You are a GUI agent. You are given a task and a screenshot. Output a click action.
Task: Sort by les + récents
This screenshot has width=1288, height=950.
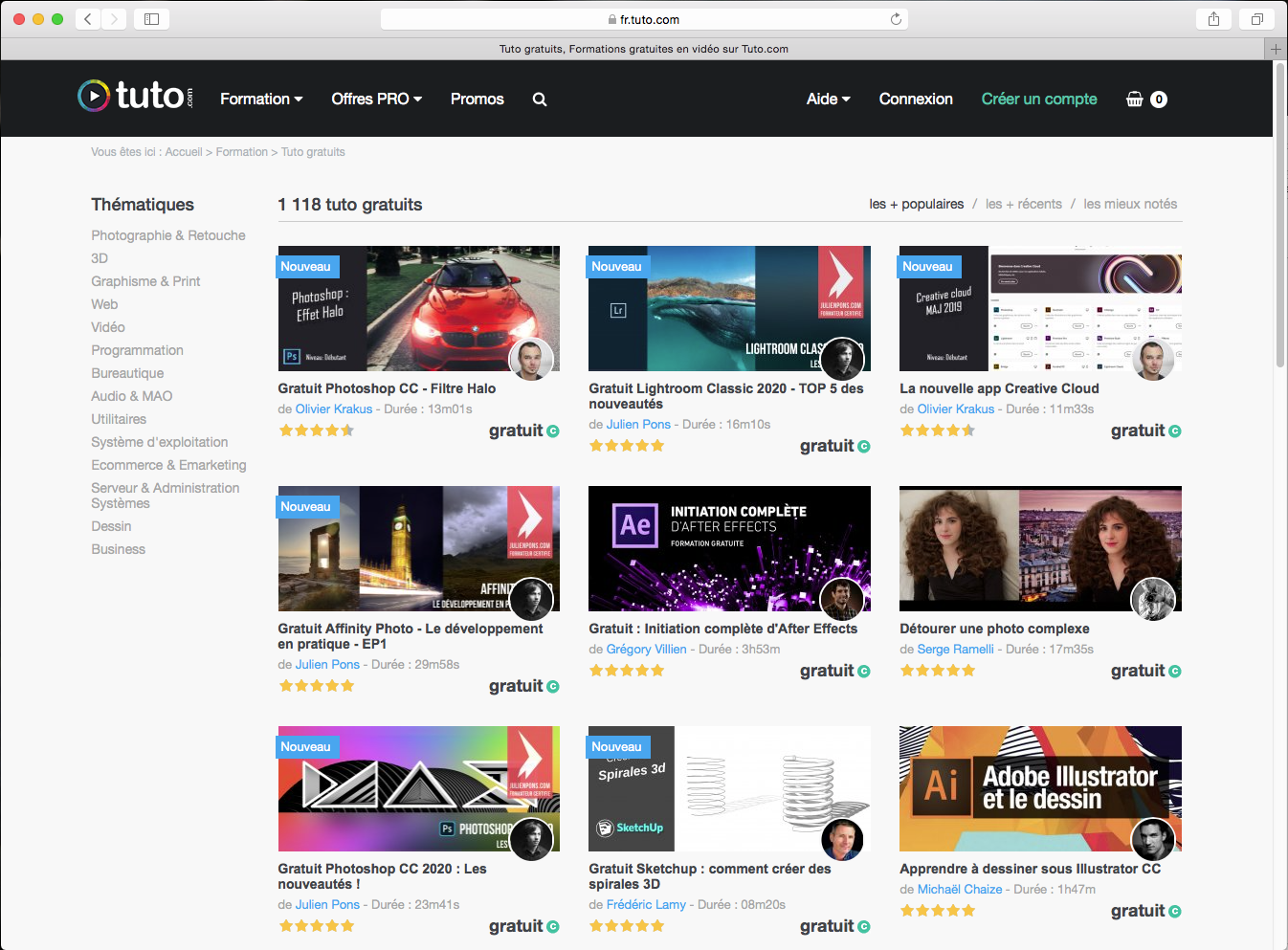1023,204
